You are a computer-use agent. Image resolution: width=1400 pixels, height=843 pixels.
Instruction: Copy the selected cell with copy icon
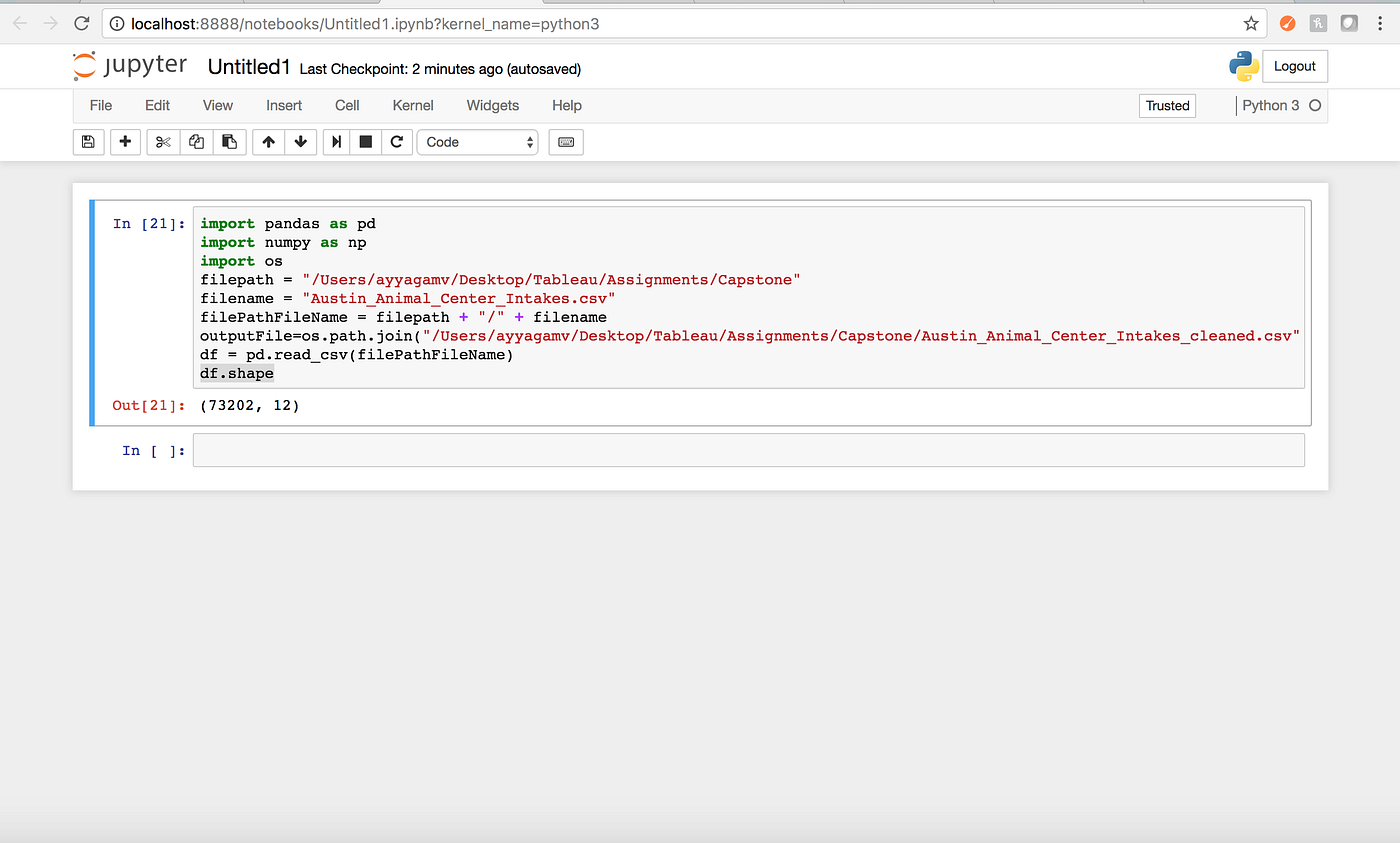point(196,142)
